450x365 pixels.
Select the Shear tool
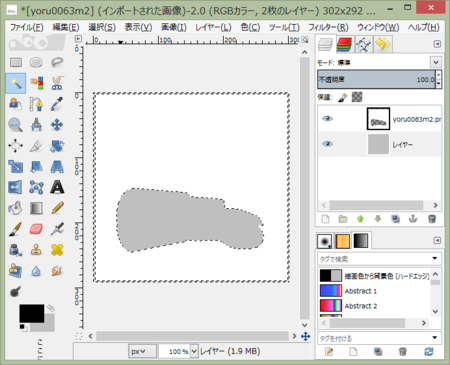(x=36, y=167)
